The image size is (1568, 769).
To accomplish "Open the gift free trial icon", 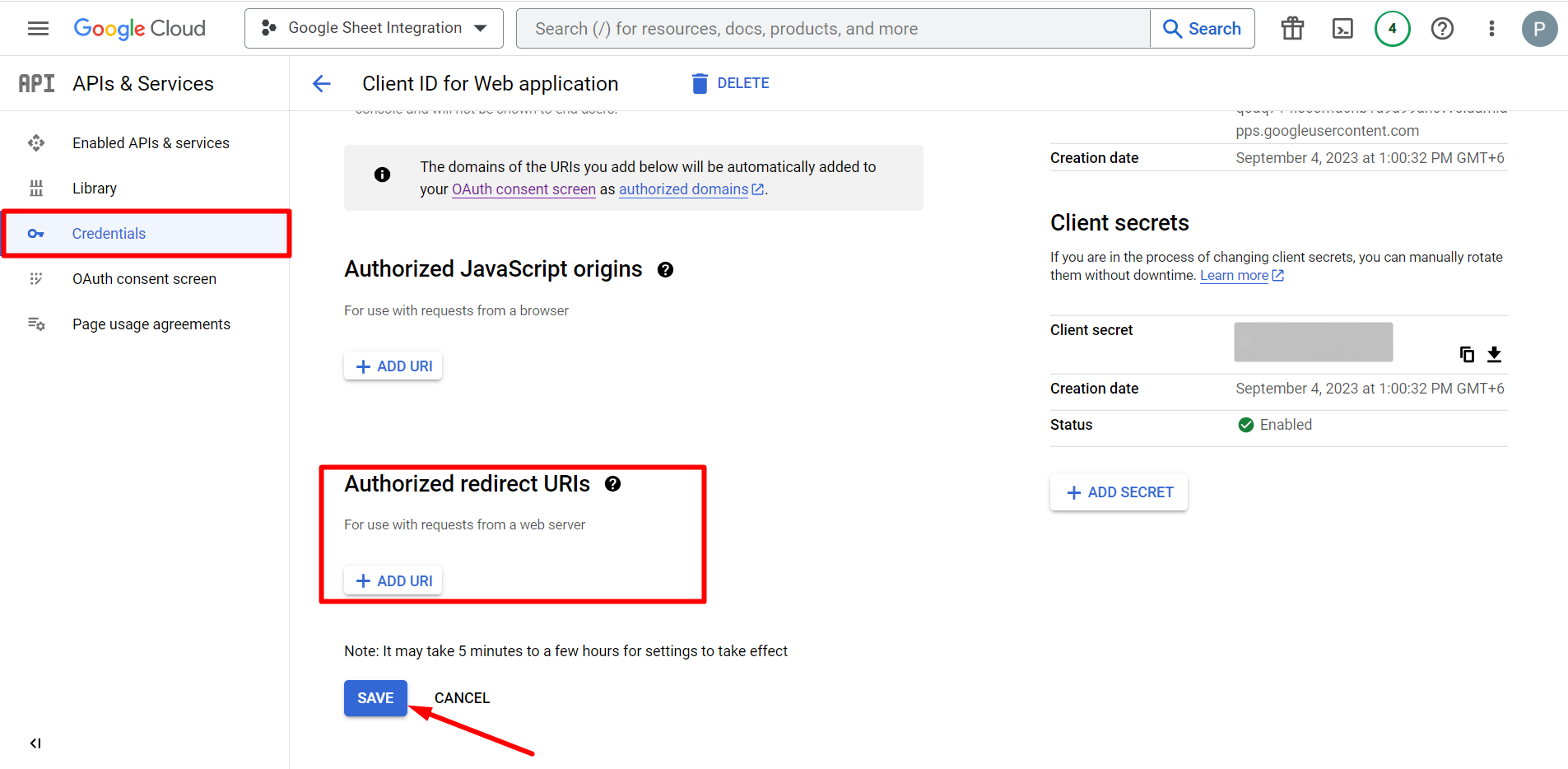I will point(1292,29).
